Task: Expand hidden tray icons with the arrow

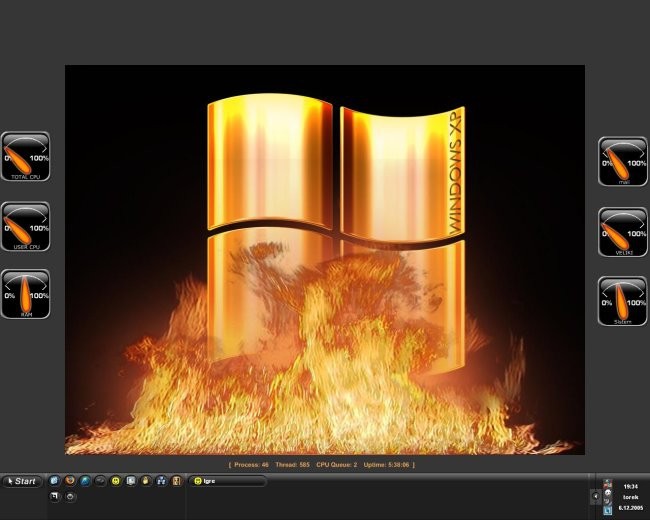Action: click(596, 496)
